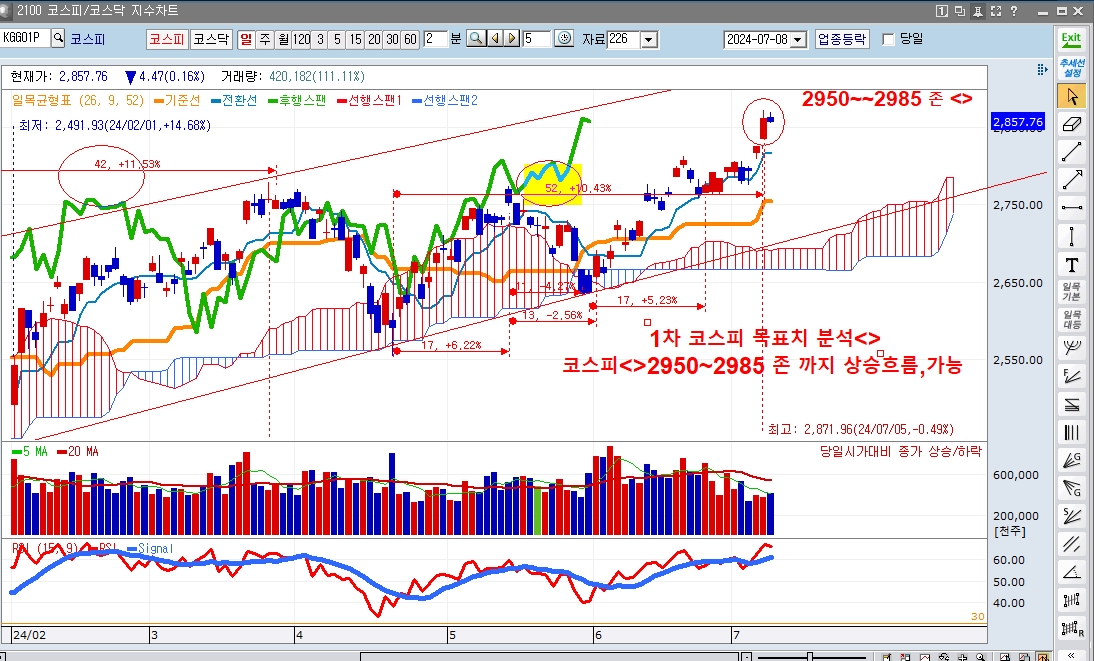The image size is (1094, 661).
Task: Select the parallel diagonal lines tool
Action: pyautogui.click(x=1072, y=544)
